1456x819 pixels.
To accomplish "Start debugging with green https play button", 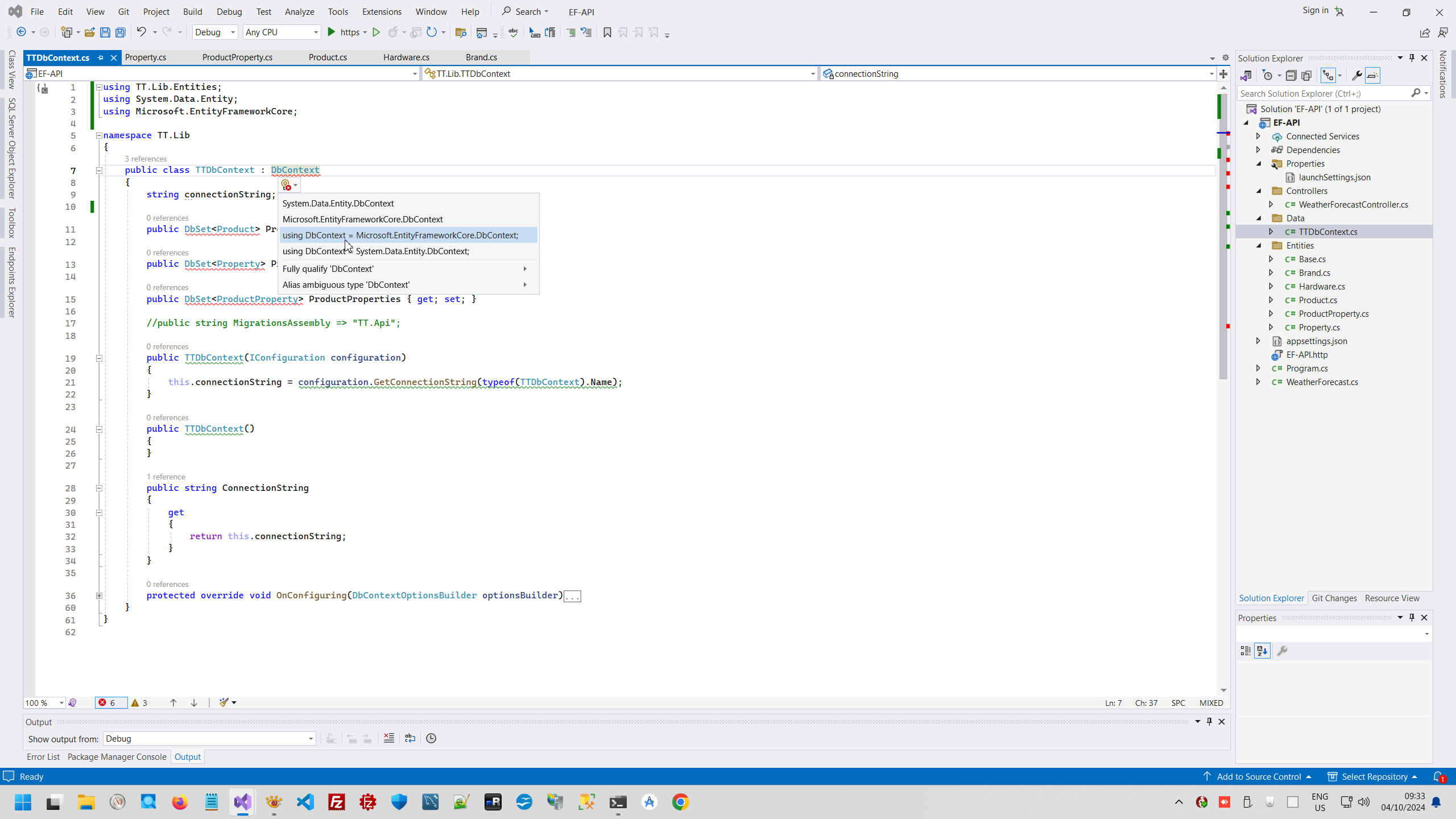I will (332, 32).
